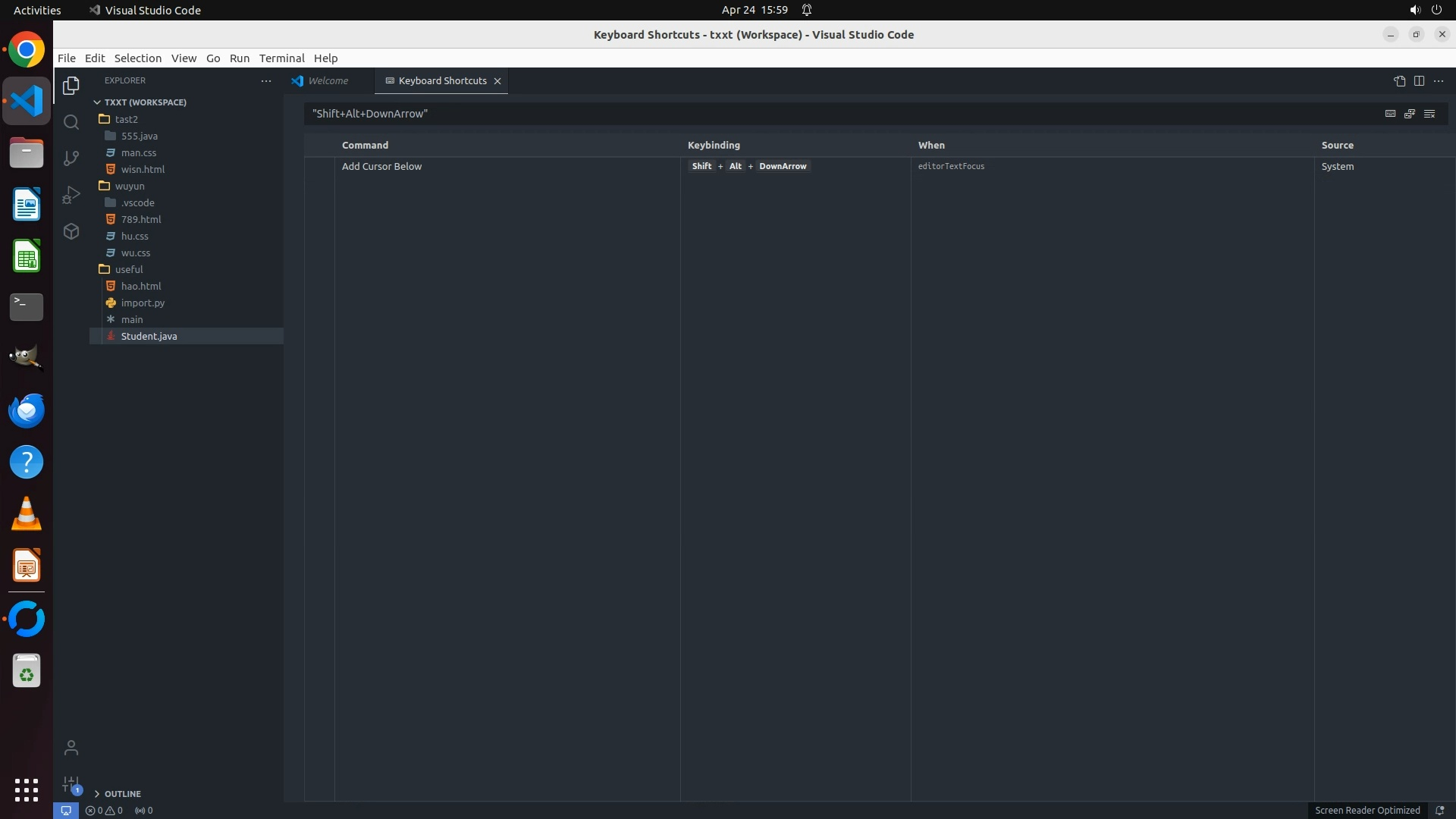Split the editor right
This screenshot has height=819, width=1456.
click(x=1419, y=81)
